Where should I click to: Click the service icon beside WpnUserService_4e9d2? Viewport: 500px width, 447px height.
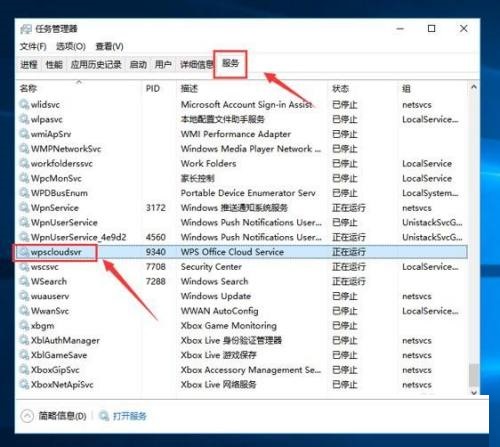pos(24,237)
